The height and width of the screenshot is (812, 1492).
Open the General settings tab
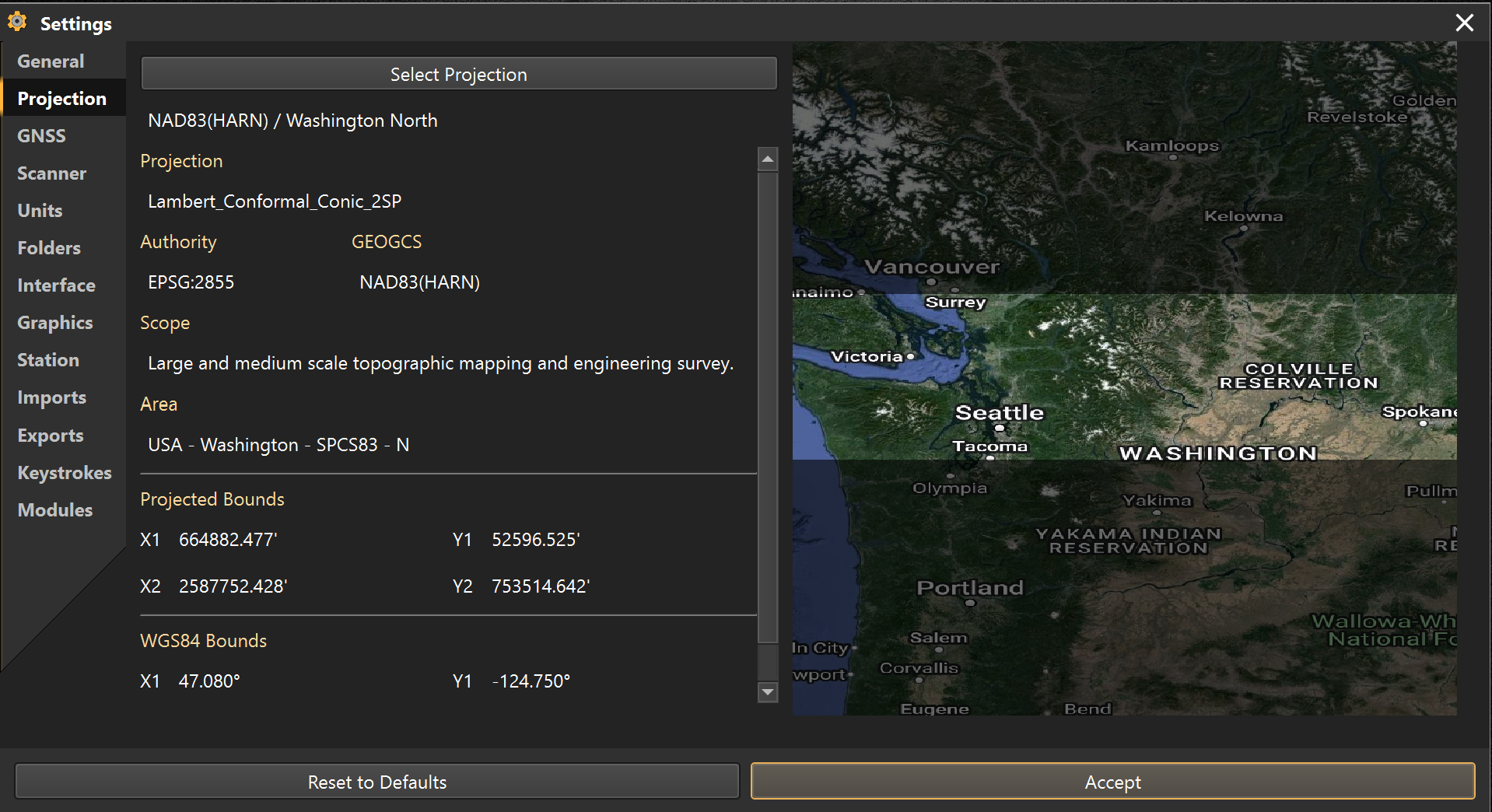click(51, 61)
